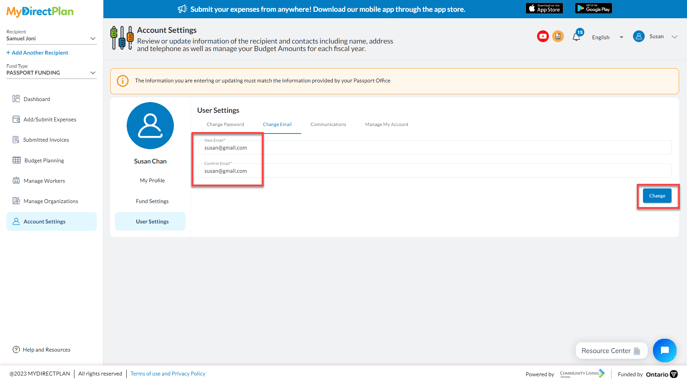Select the Change Email tab
The height and width of the screenshot is (383, 687).
tap(277, 124)
